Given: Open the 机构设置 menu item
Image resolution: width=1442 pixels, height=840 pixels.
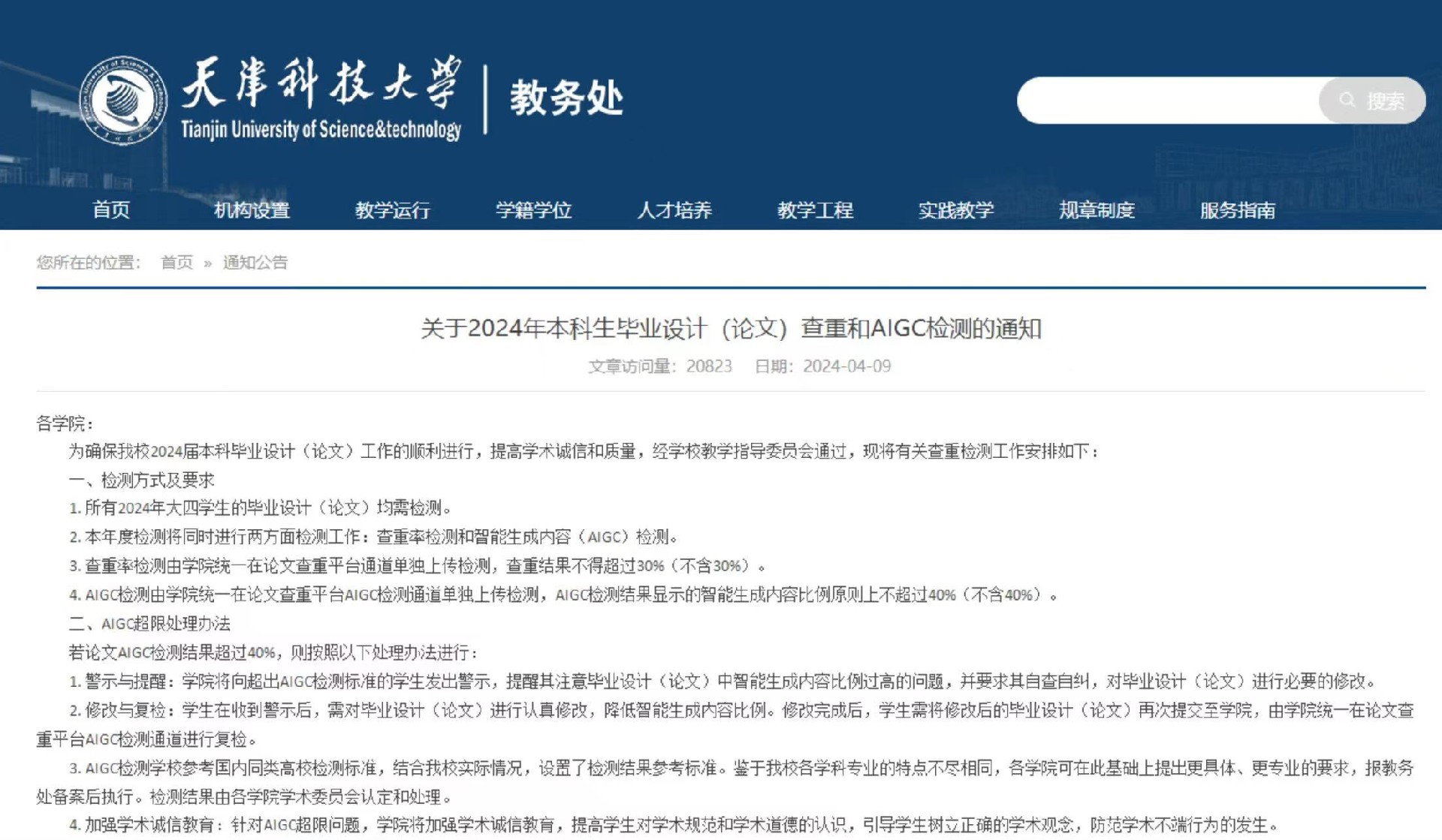Looking at the screenshot, I should (252, 209).
